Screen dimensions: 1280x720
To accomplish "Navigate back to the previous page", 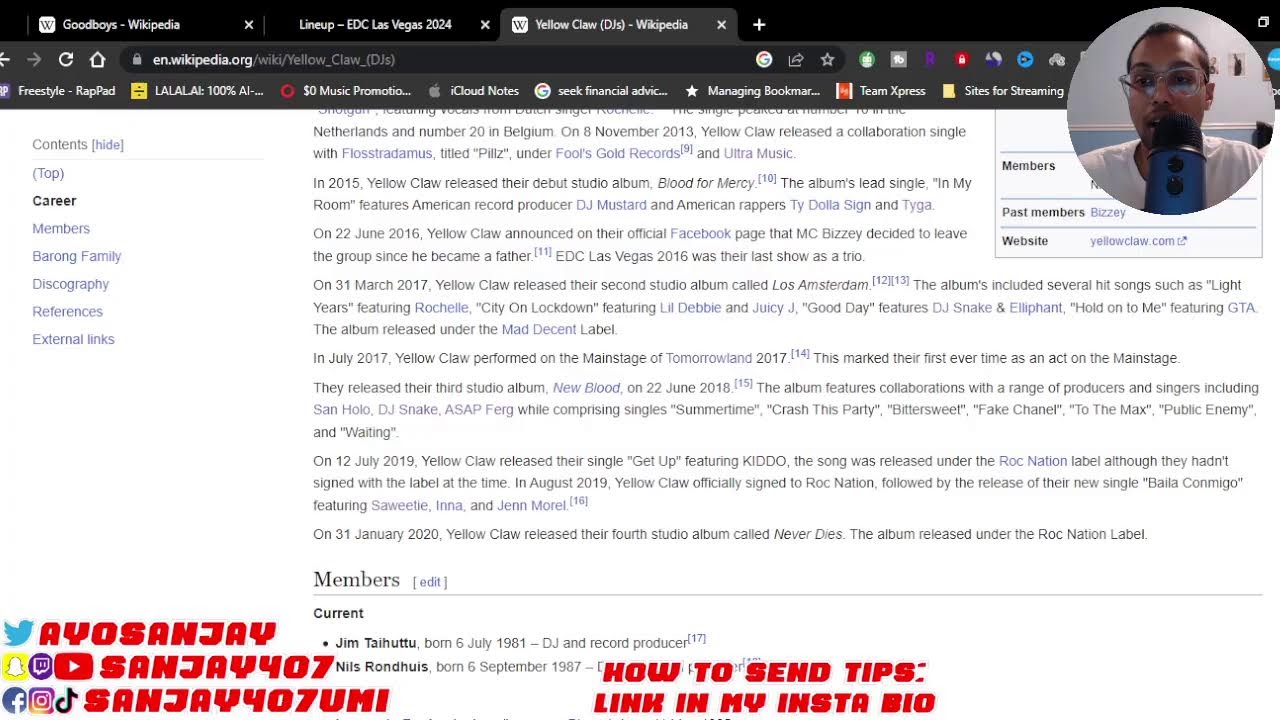I will [x=5, y=59].
